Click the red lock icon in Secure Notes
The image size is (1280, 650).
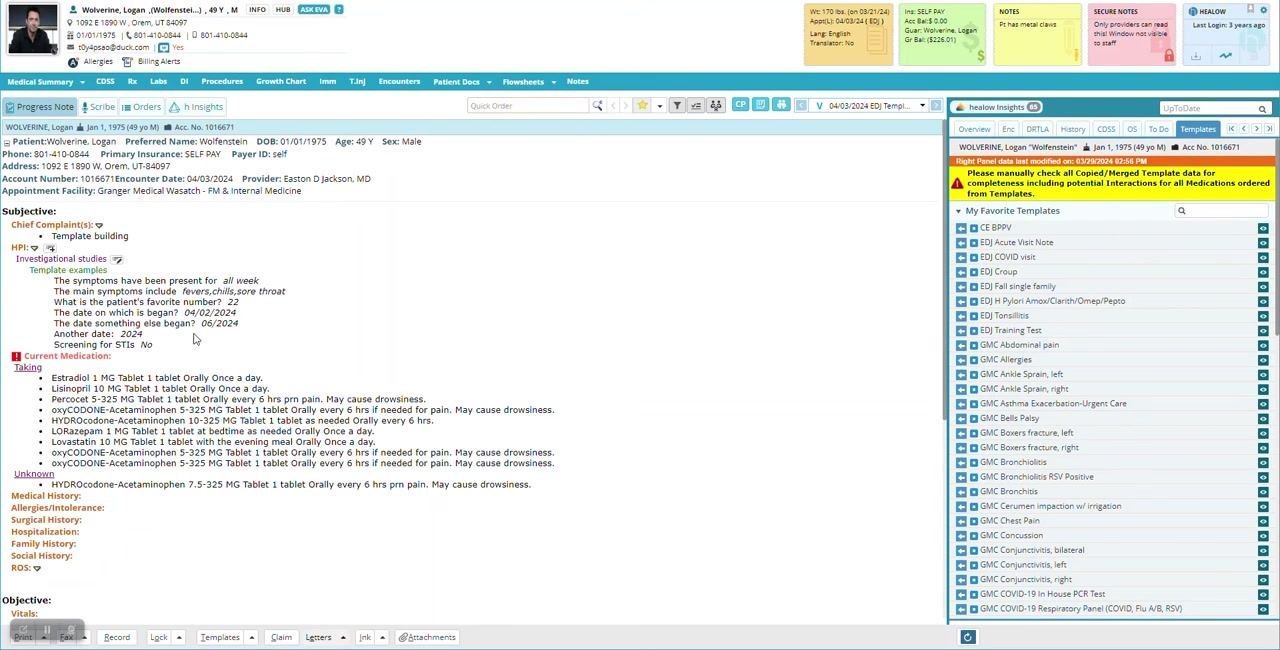click(1168, 55)
